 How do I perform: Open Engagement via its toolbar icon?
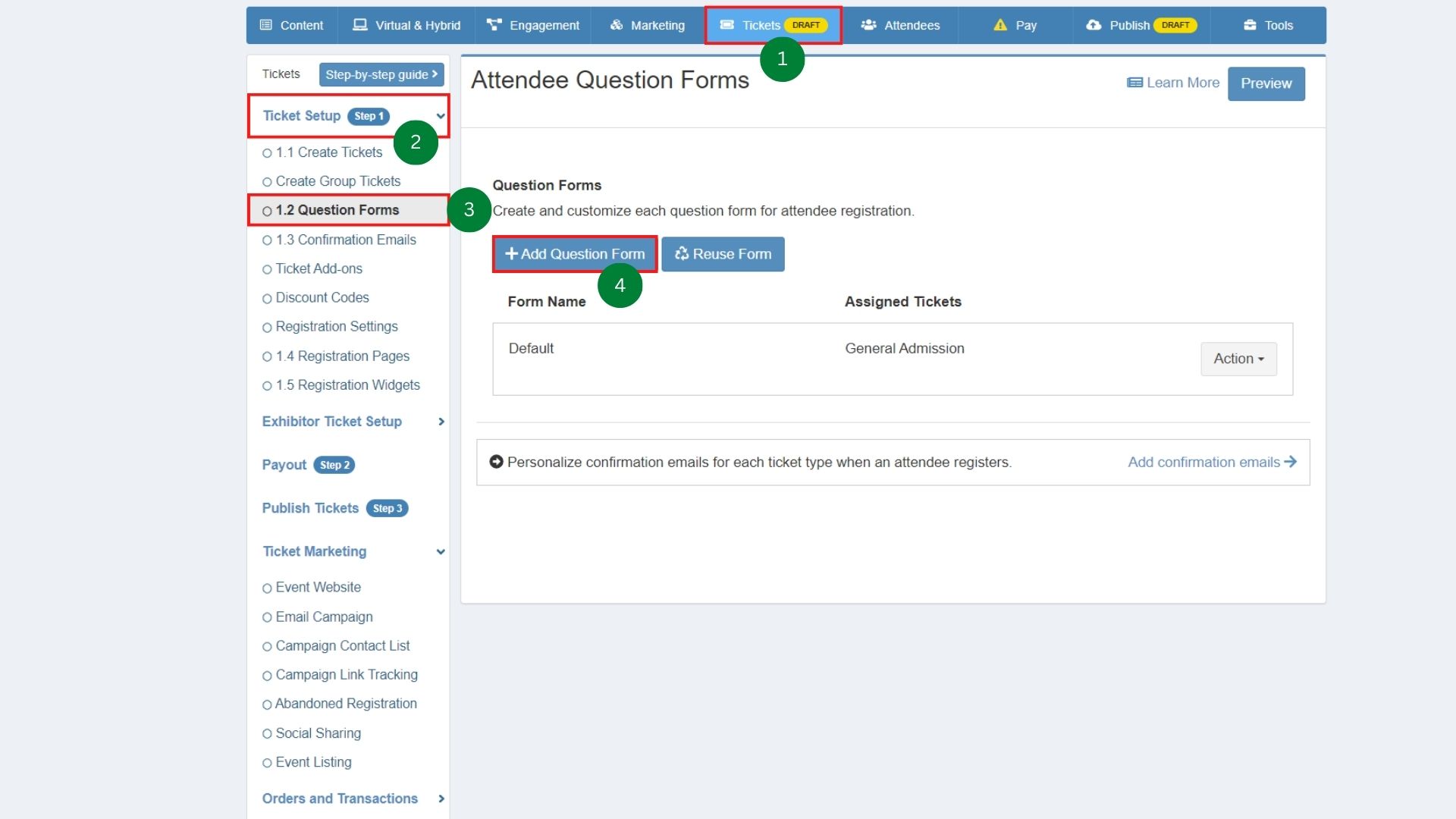(494, 25)
